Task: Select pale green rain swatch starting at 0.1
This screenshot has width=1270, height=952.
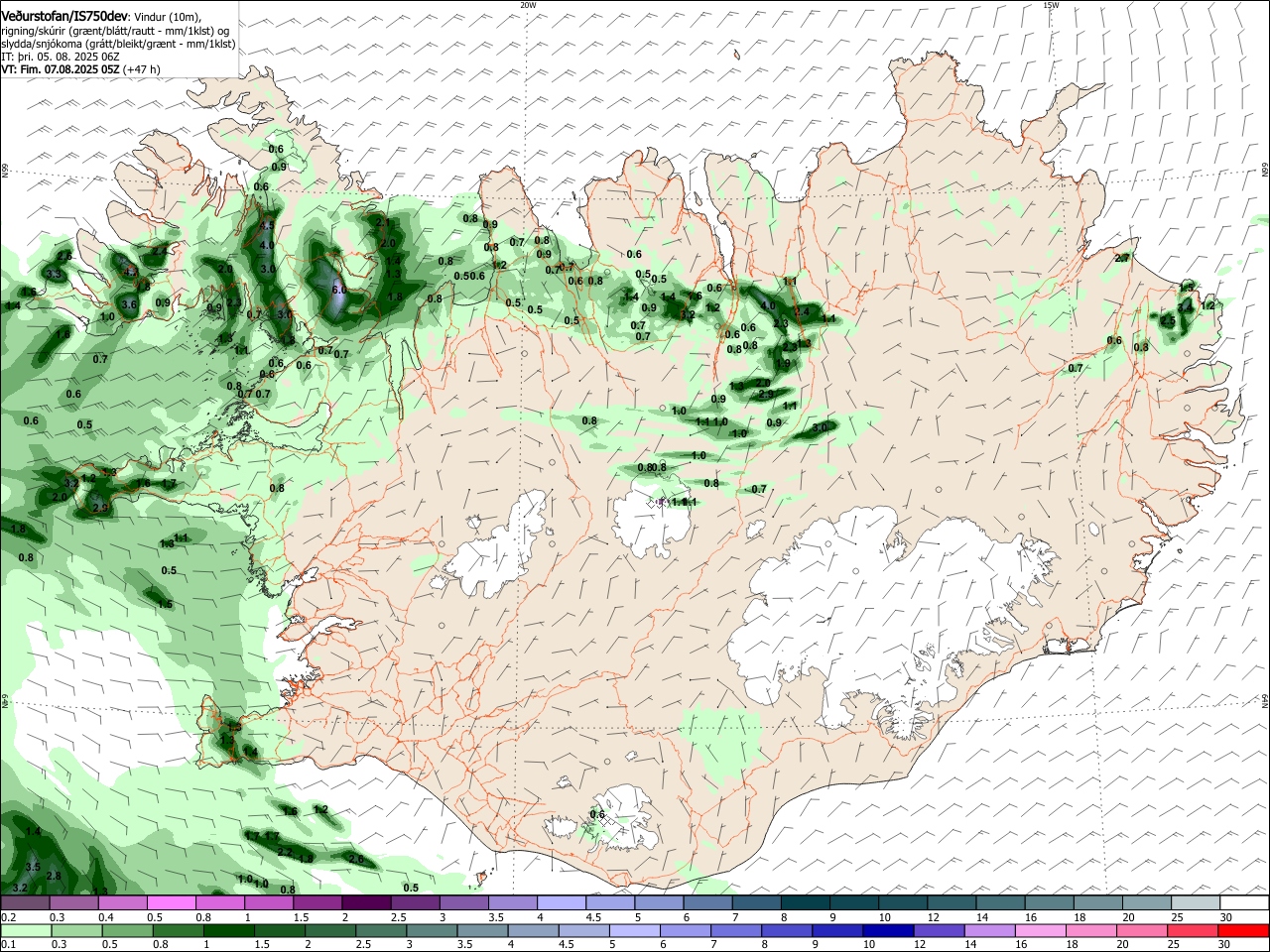Action: pyautogui.click(x=26, y=930)
